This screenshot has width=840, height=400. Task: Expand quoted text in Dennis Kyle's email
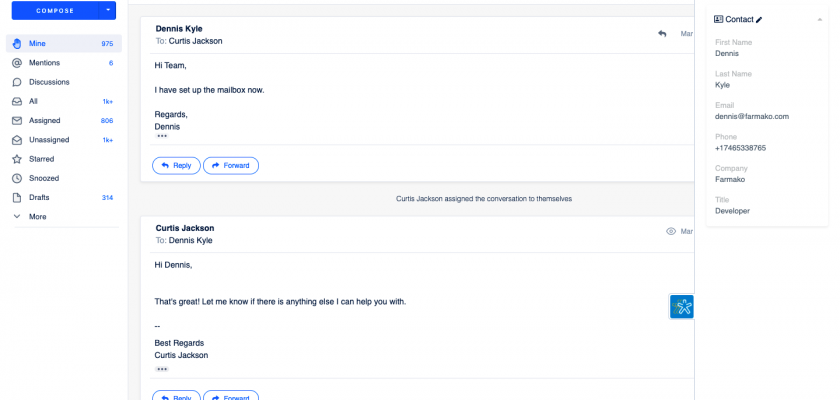tap(162, 136)
